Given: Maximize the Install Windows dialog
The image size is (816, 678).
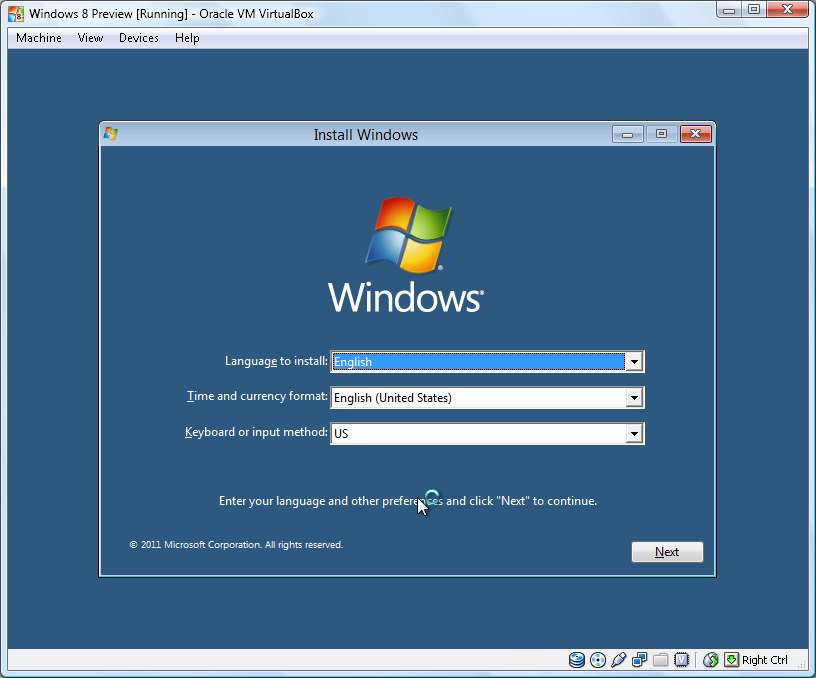Looking at the screenshot, I should coord(661,134).
